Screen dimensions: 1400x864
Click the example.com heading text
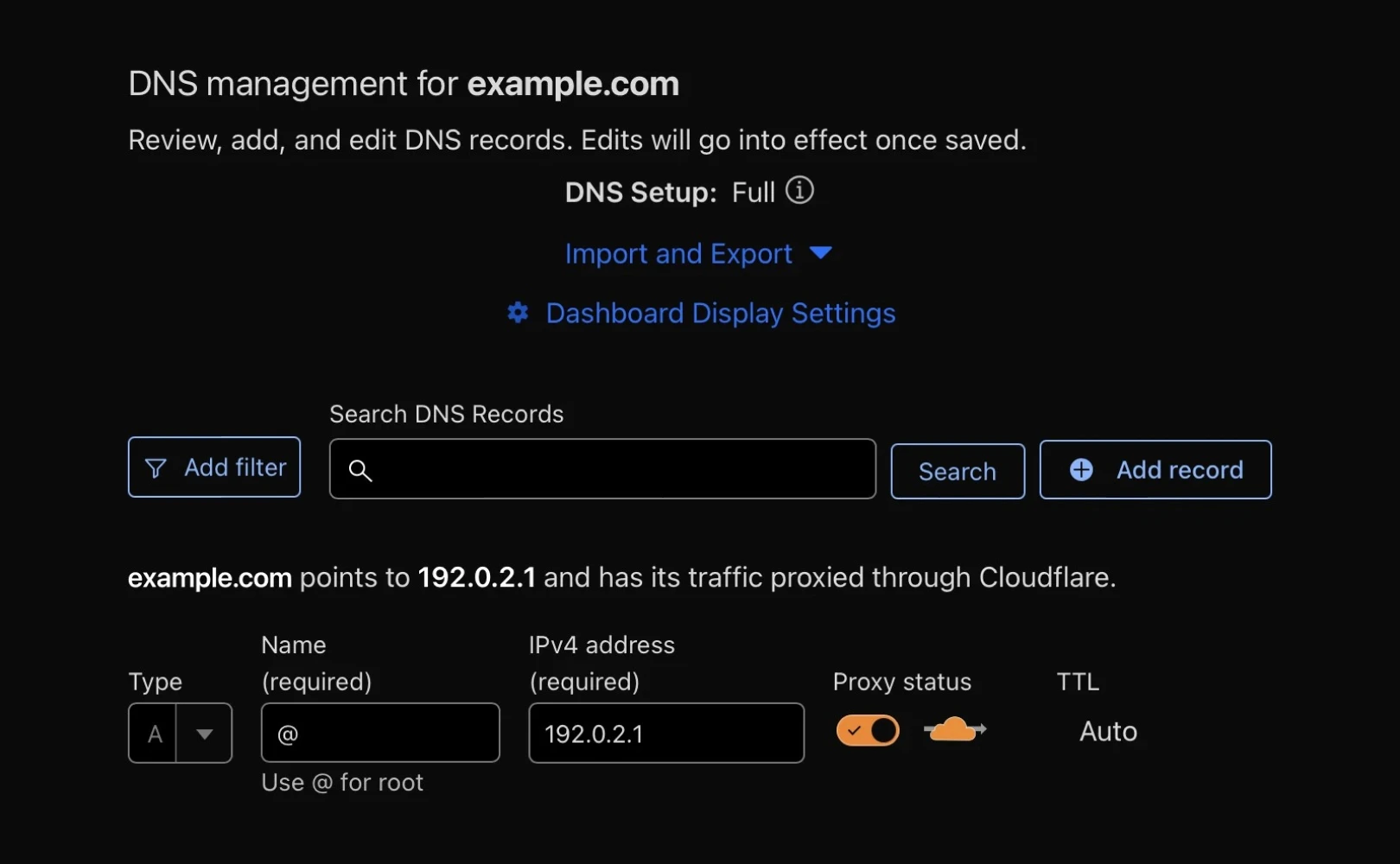(573, 84)
